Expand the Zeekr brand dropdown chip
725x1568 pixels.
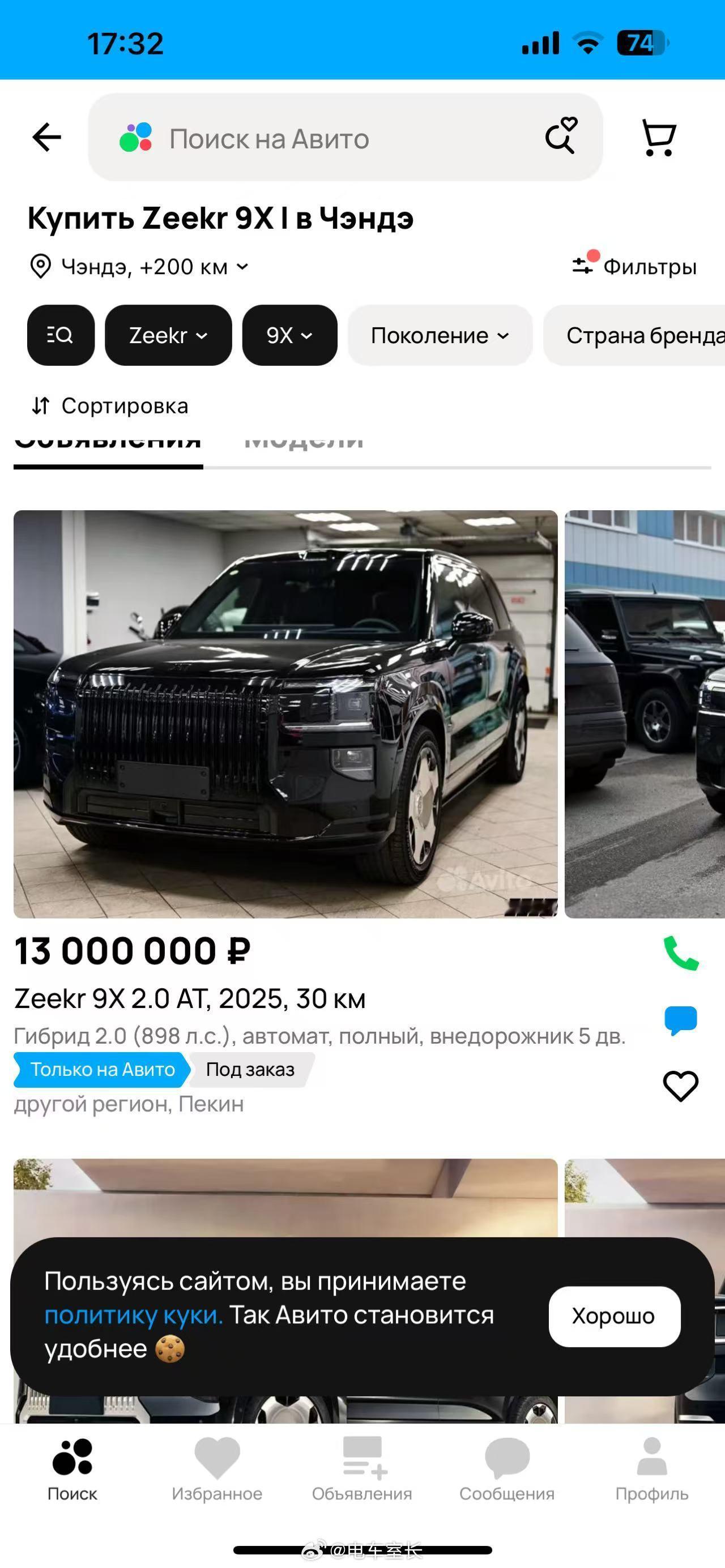click(x=169, y=335)
